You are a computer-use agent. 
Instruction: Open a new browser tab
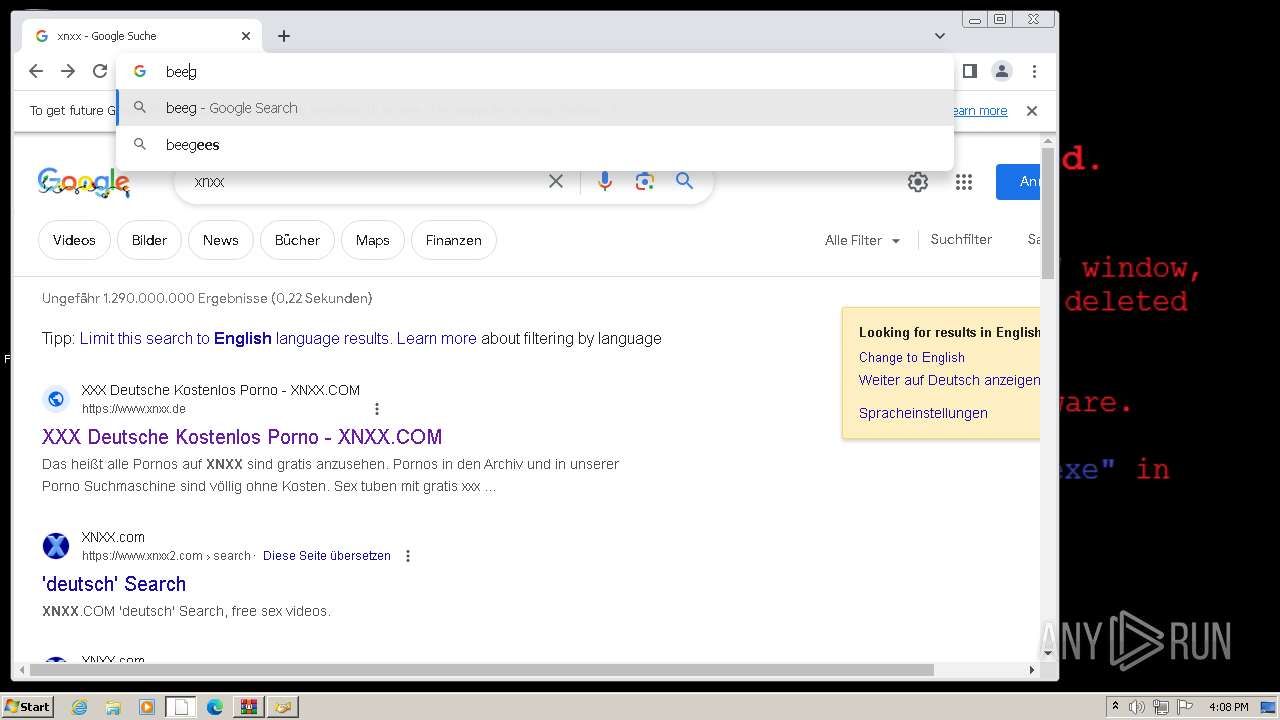[284, 36]
